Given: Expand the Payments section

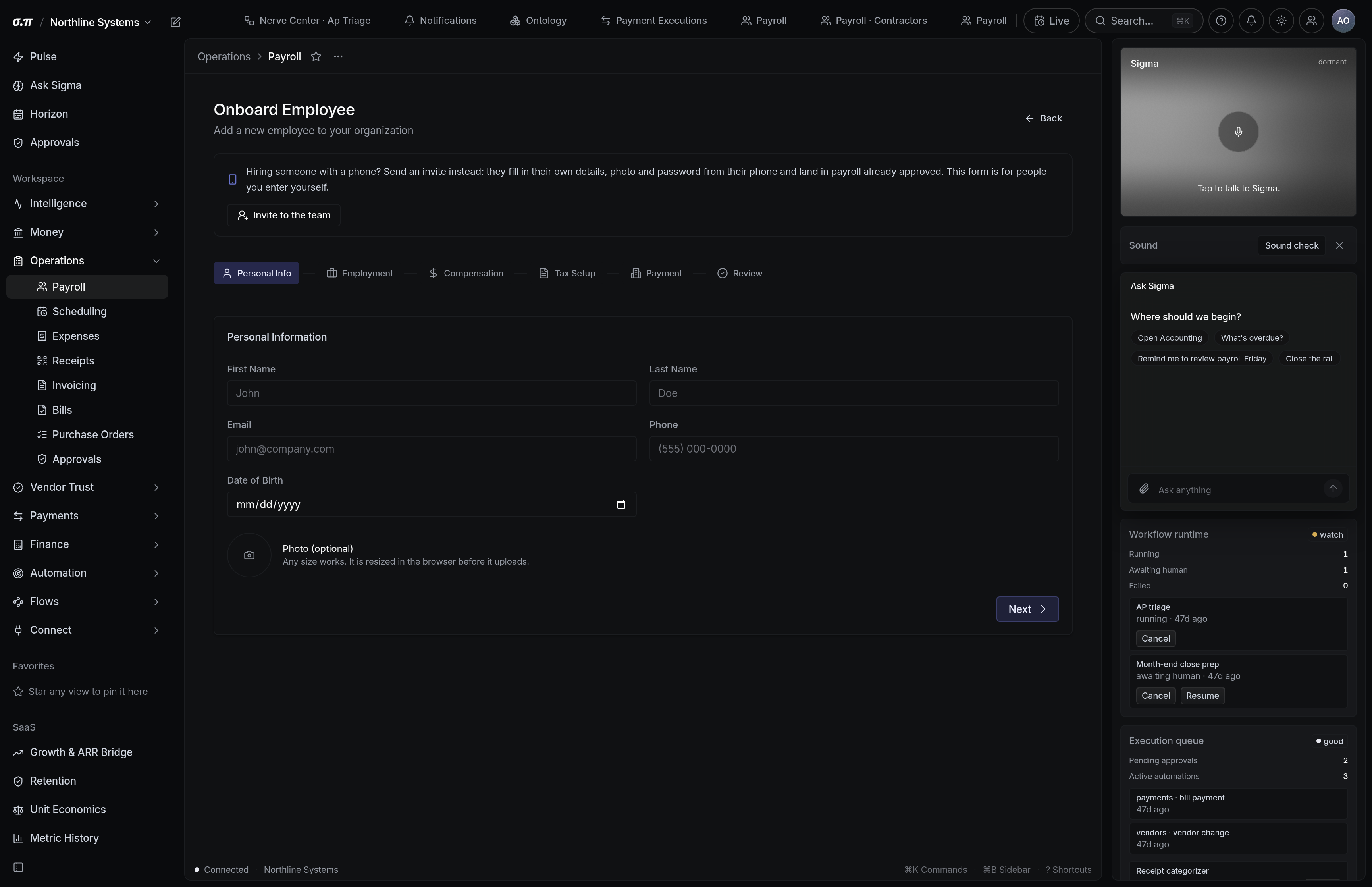Looking at the screenshot, I should (87, 516).
